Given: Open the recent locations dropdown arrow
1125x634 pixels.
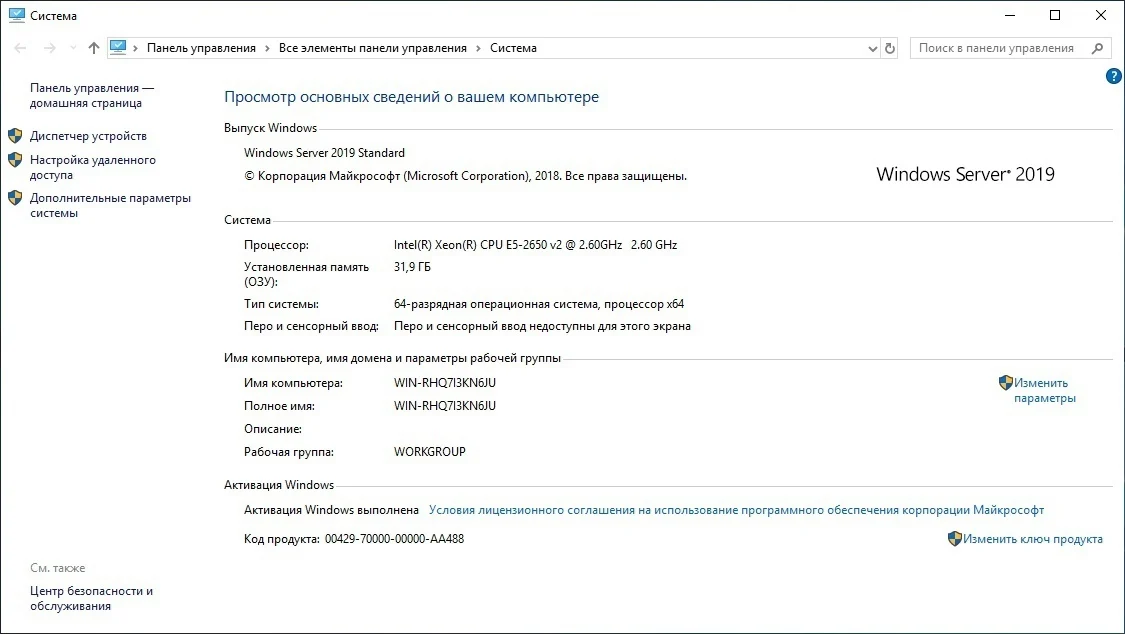Looking at the screenshot, I should (72, 48).
